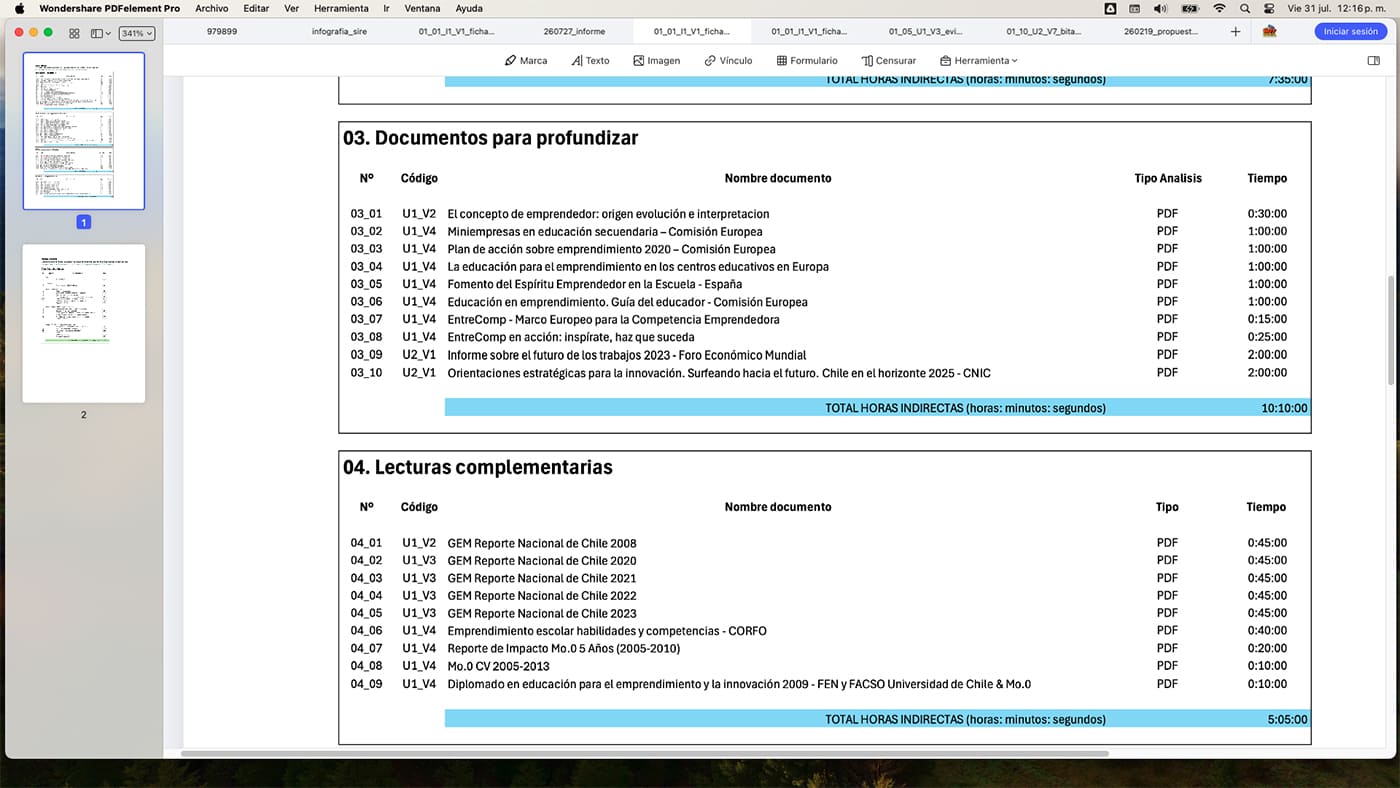Click 'El concepto de emprendedor' document row
This screenshot has height=788, width=1400.
coord(608,214)
